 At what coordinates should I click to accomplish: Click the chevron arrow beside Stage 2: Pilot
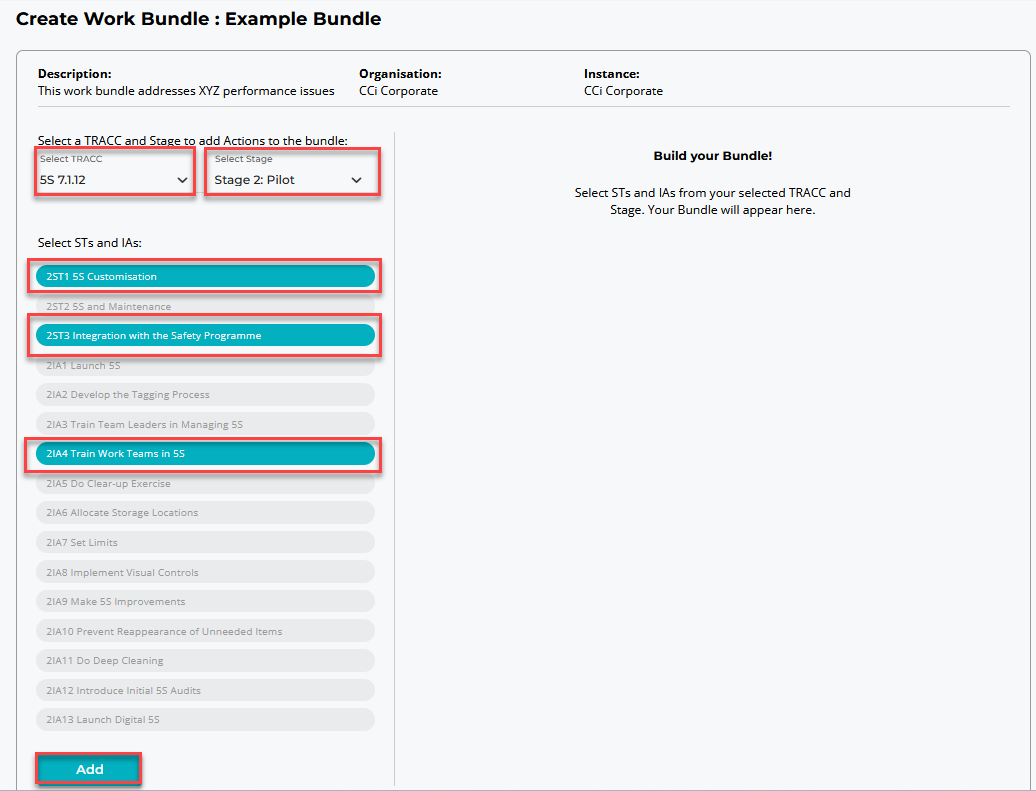357,180
